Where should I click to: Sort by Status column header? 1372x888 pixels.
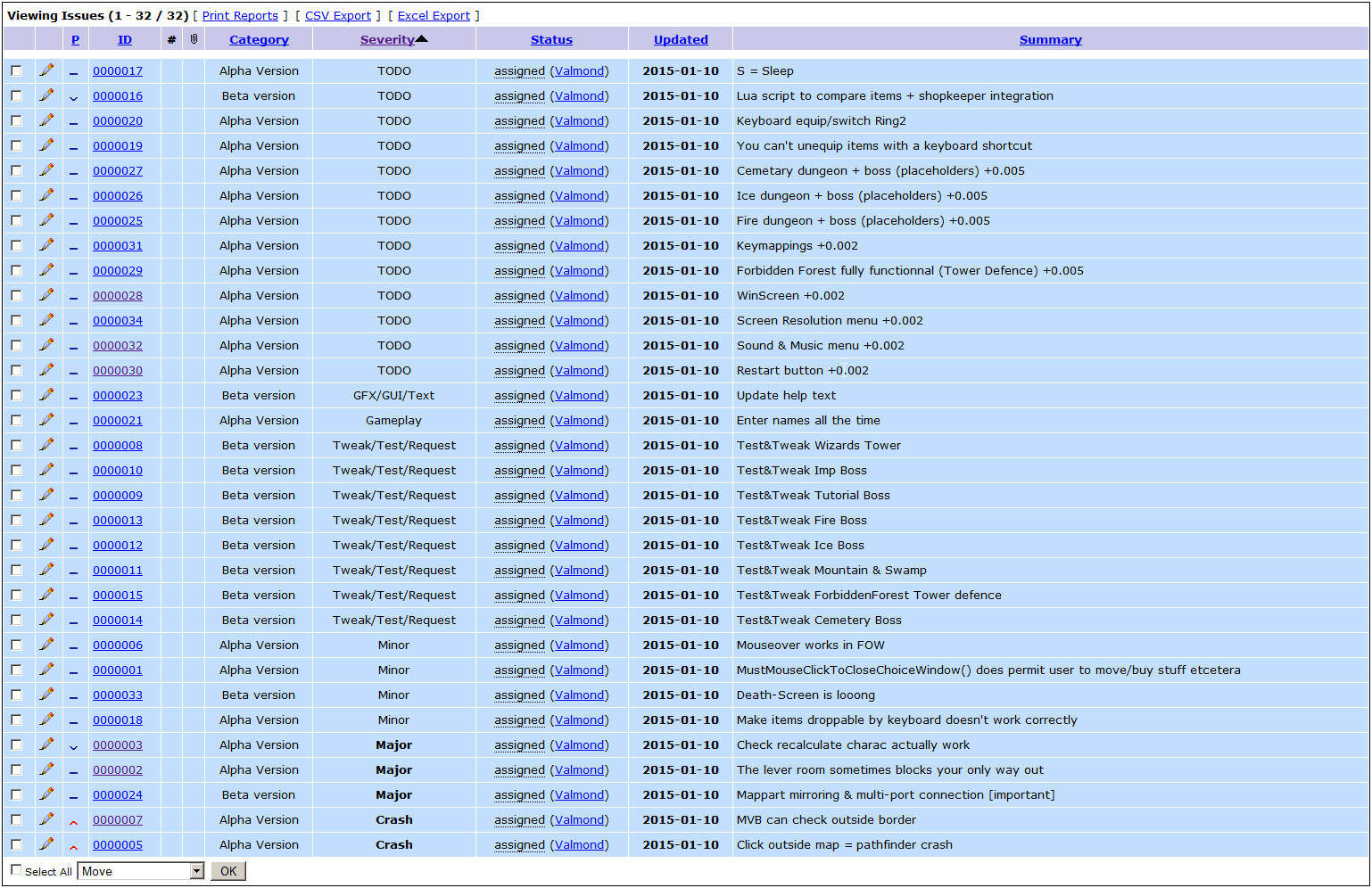click(x=551, y=39)
